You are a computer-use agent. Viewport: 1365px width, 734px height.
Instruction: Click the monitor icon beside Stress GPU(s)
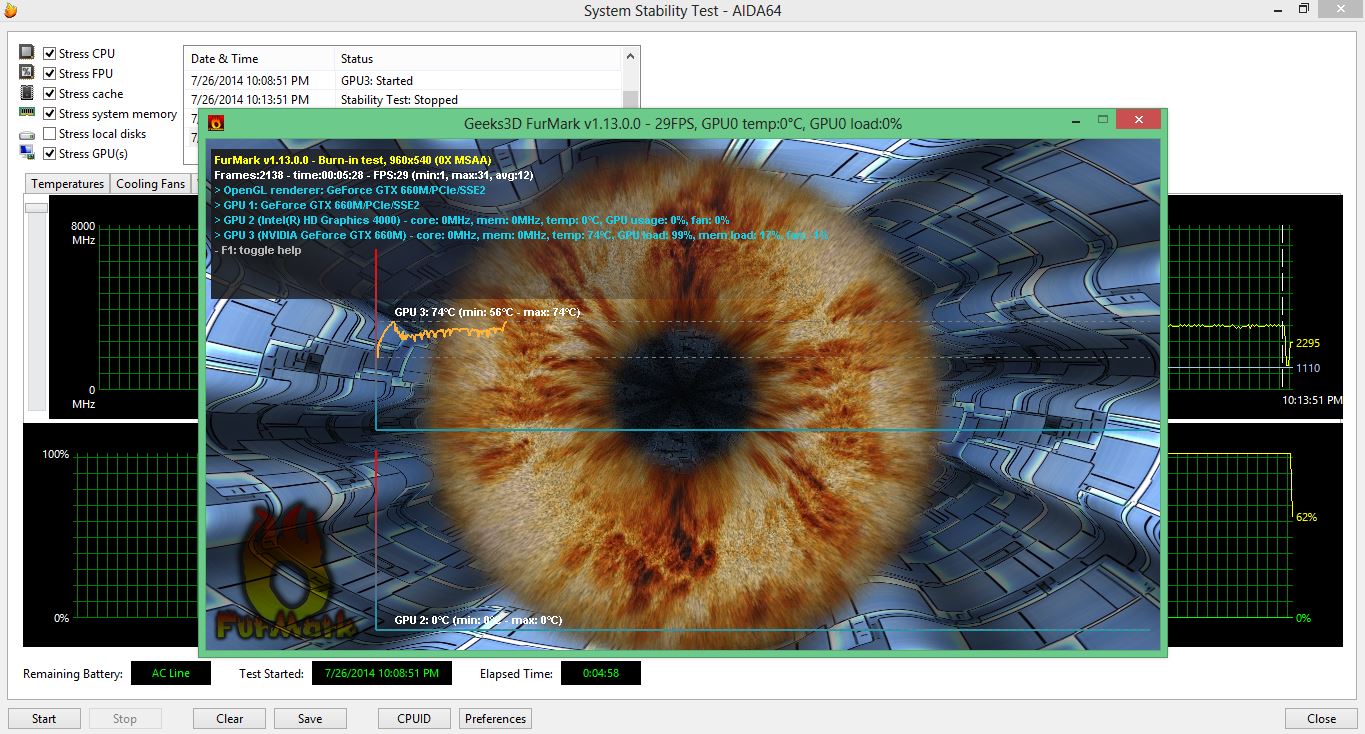(x=27, y=153)
